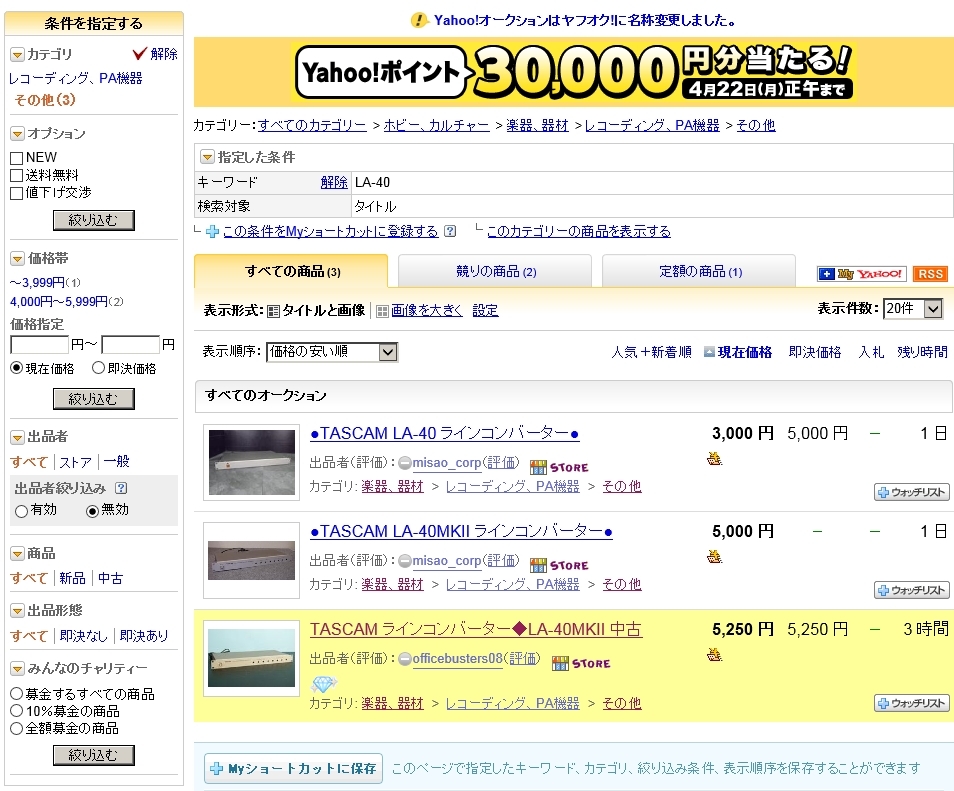
Task: Switch to 競りの商品 tab
Action: point(496,271)
